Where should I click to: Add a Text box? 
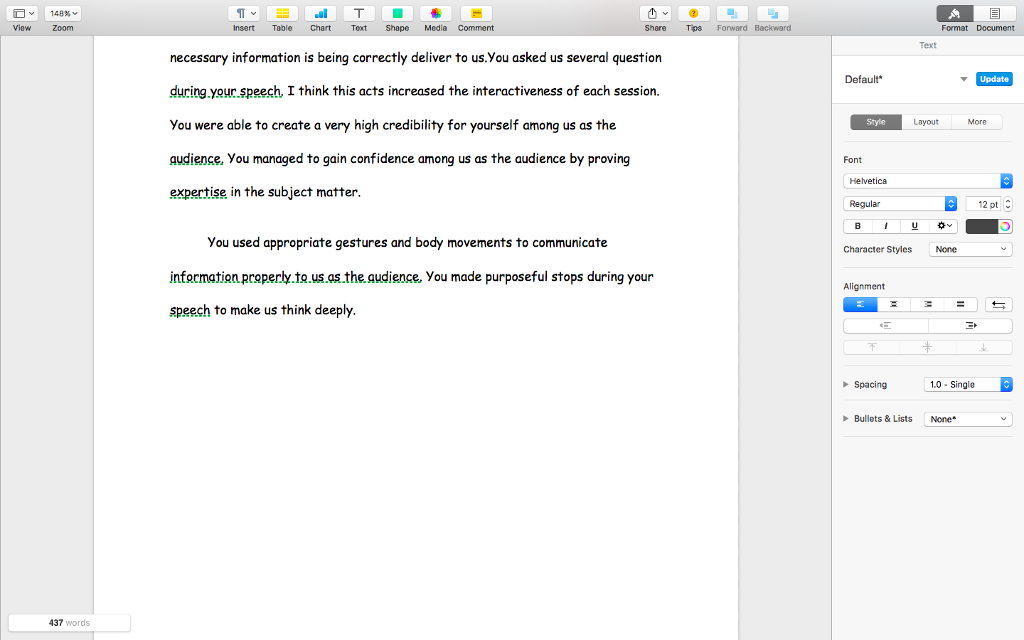[x=358, y=14]
